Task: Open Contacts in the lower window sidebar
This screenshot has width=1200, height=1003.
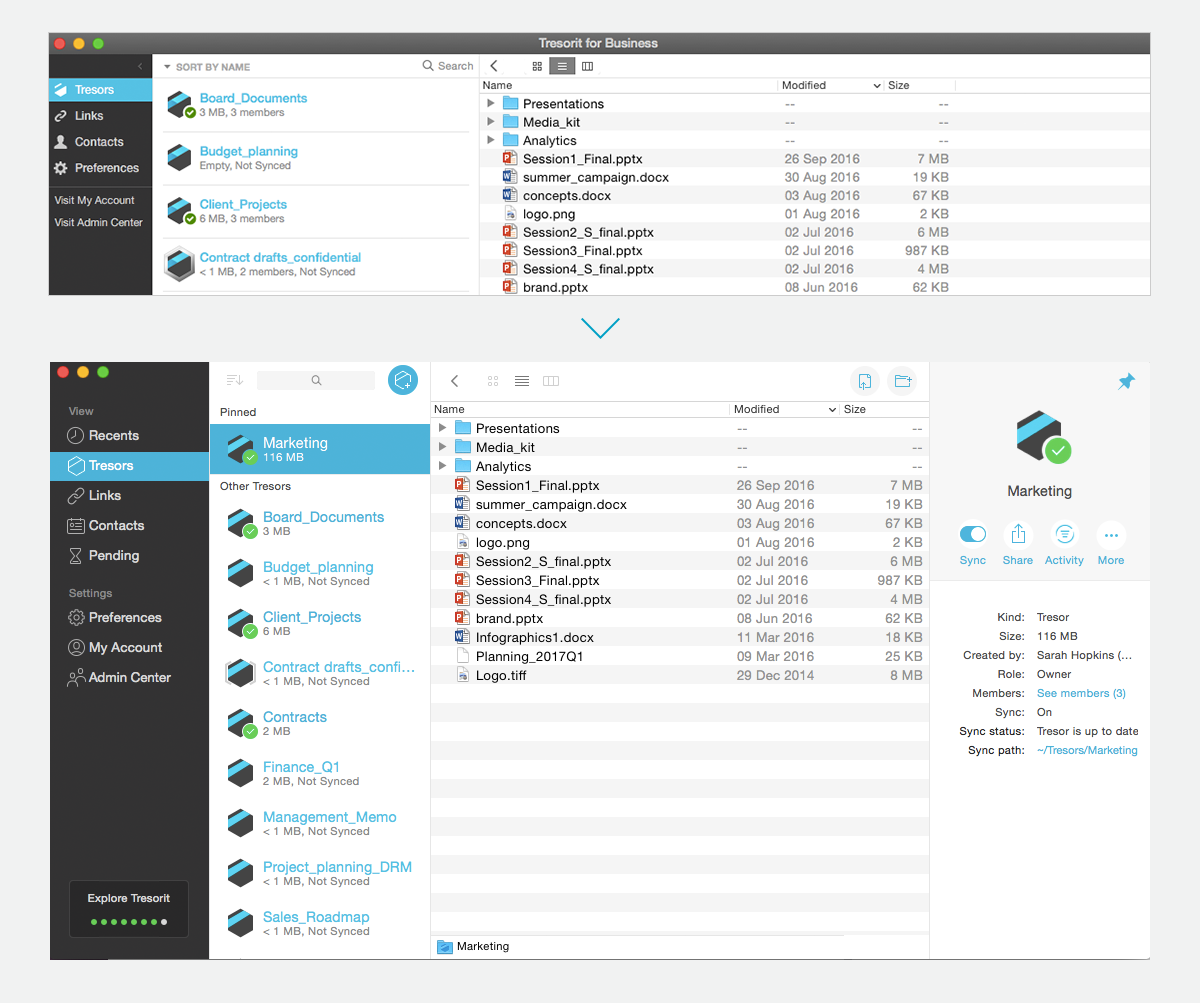Action: click(105, 526)
